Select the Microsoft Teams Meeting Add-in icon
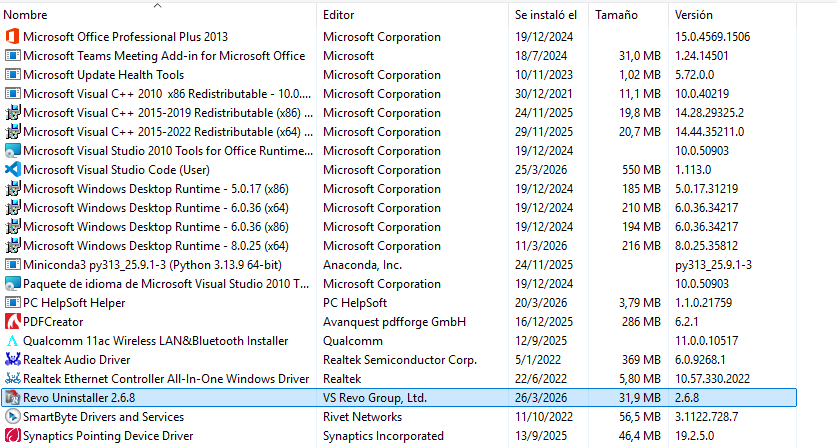 coord(12,56)
